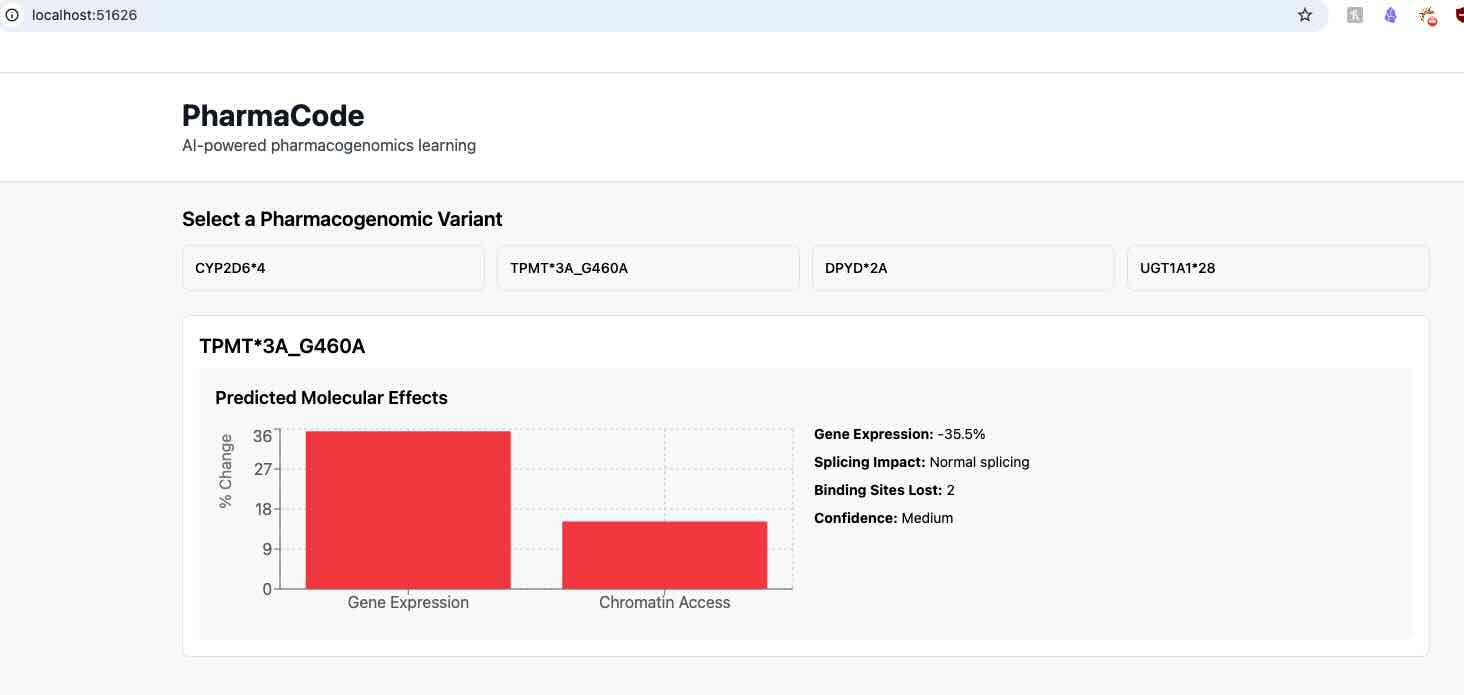Open the purple crystal extension icon

[1391, 15]
